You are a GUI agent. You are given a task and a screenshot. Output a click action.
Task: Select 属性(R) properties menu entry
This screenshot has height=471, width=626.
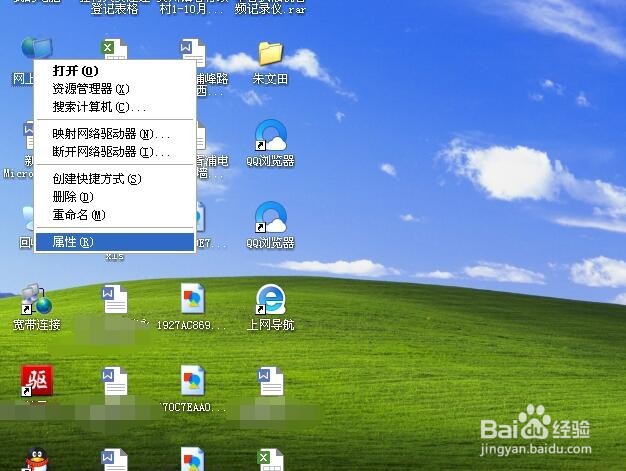(115, 242)
